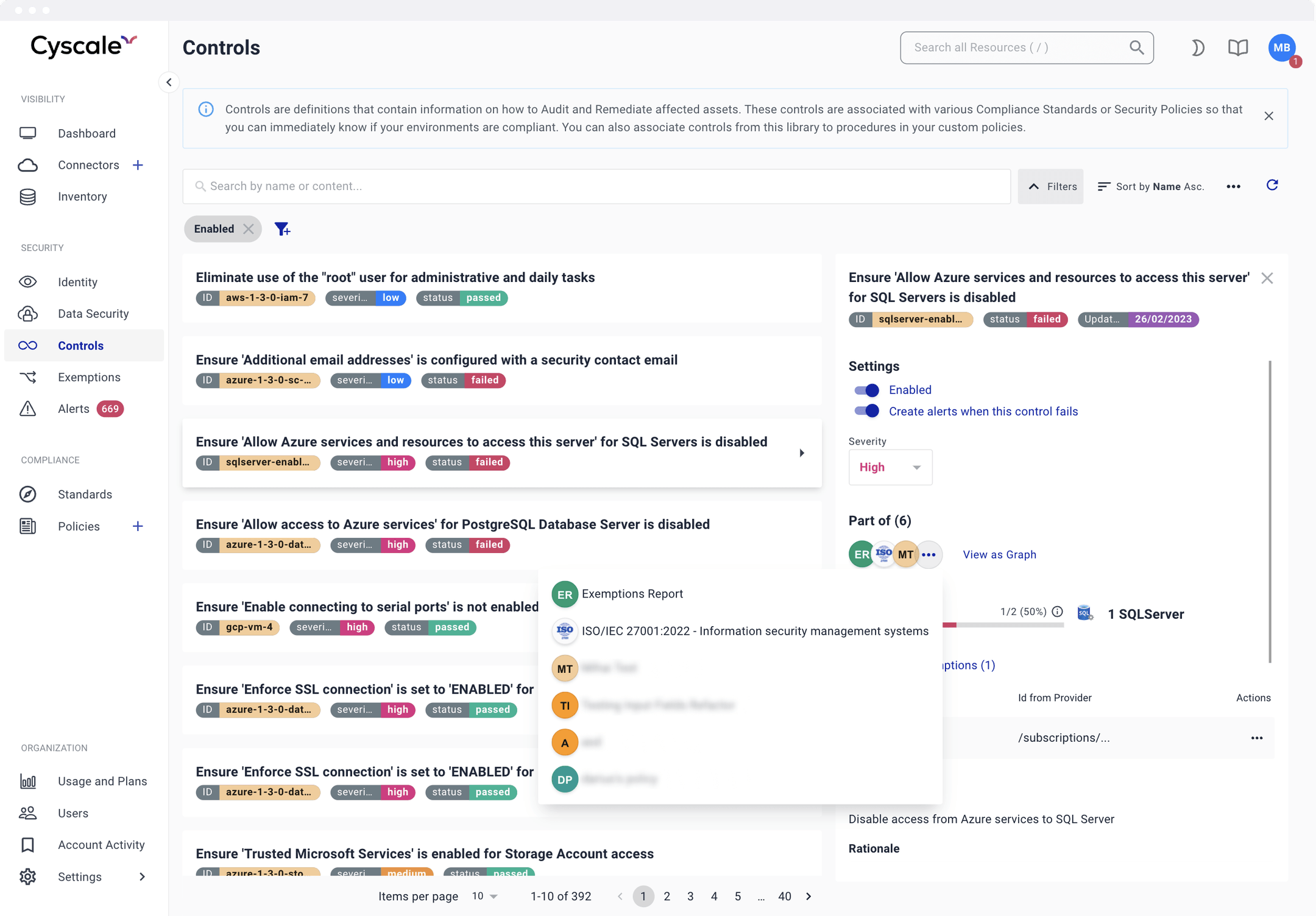The height and width of the screenshot is (916, 1316).
Task: Open the Standards compliance section
Action: pos(85,494)
